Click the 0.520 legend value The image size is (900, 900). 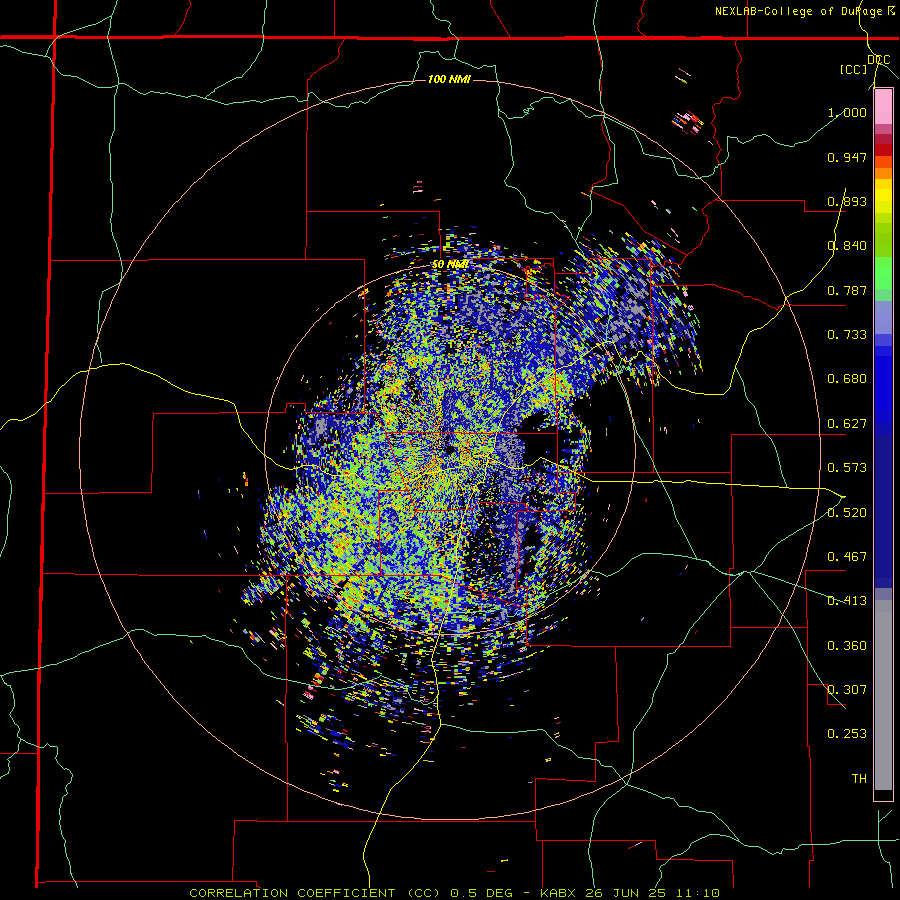click(x=847, y=513)
